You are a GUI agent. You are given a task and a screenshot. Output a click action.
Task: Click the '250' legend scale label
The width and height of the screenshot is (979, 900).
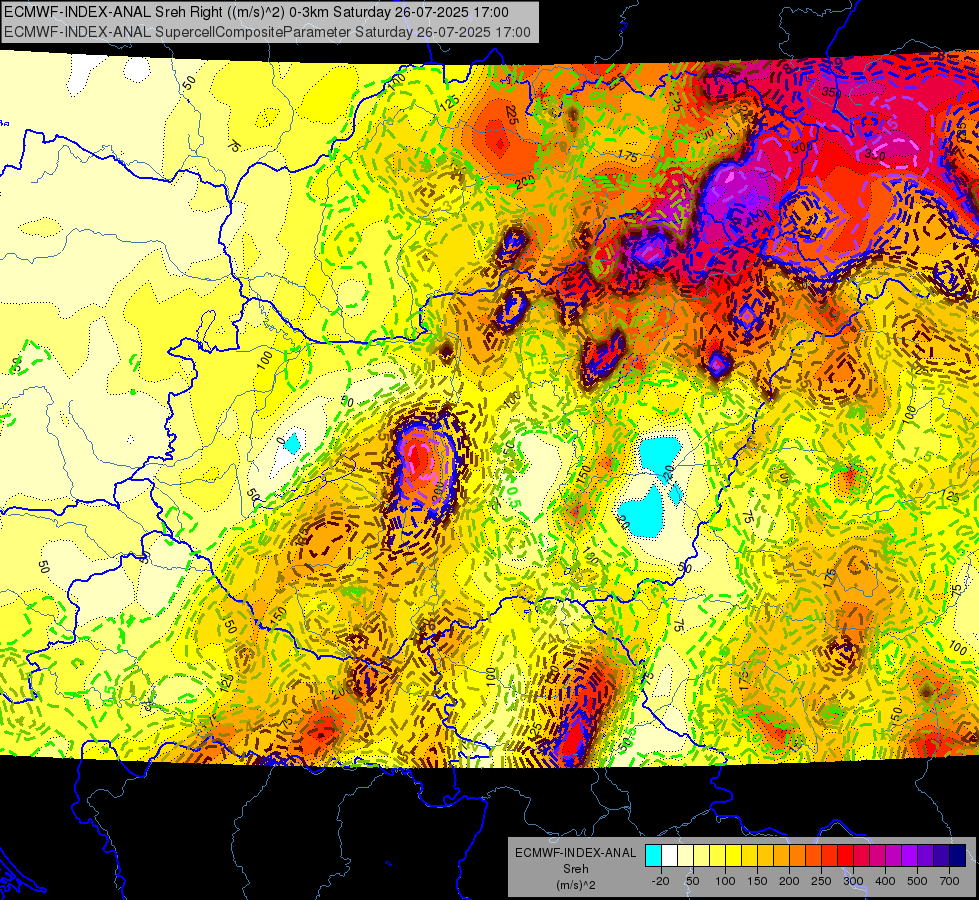pos(821,881)
